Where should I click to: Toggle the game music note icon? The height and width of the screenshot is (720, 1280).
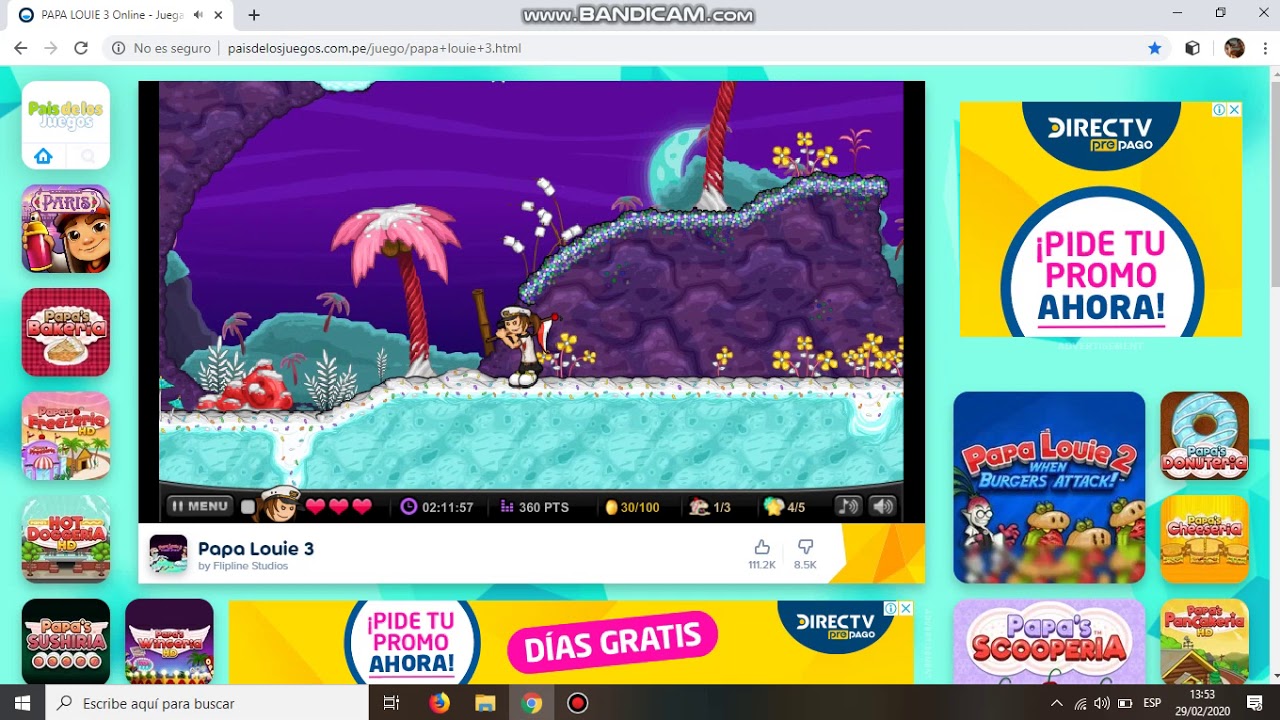tap(848, 506)
